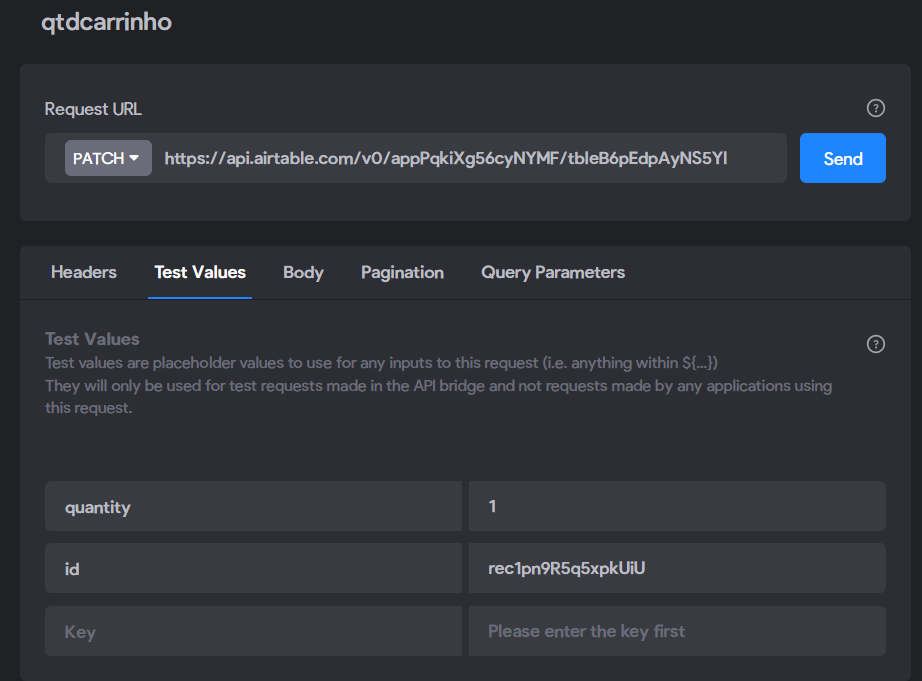Open the Query Parameters tab

(x=553, y=272)
